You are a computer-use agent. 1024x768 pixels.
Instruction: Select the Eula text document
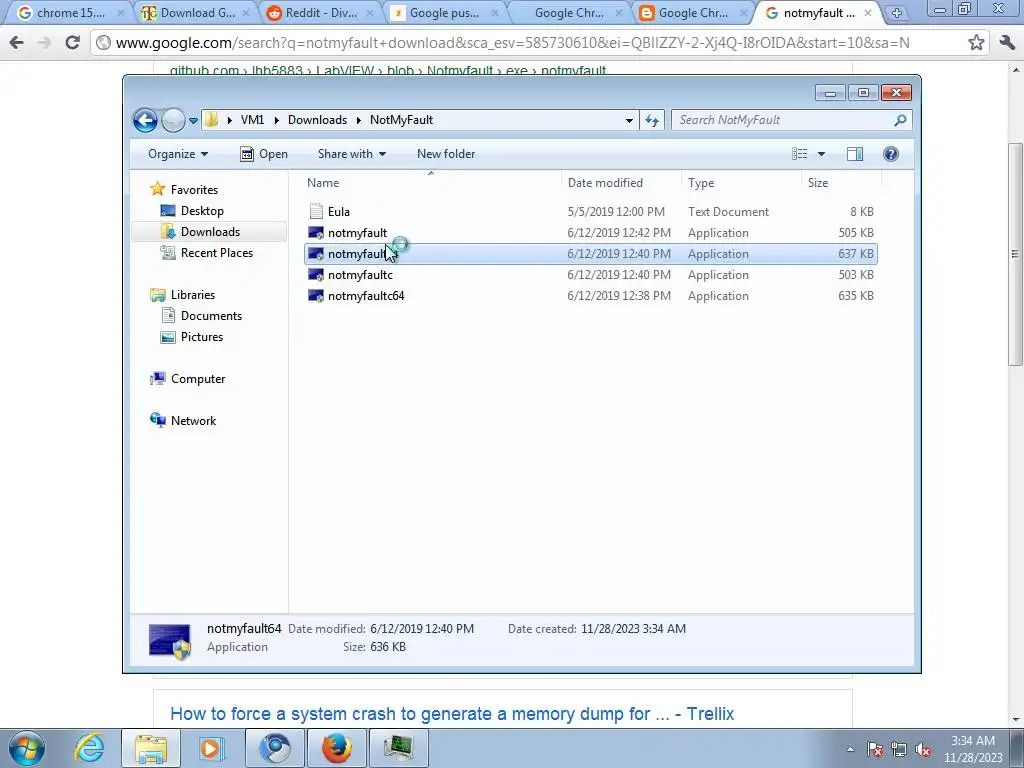590,212
